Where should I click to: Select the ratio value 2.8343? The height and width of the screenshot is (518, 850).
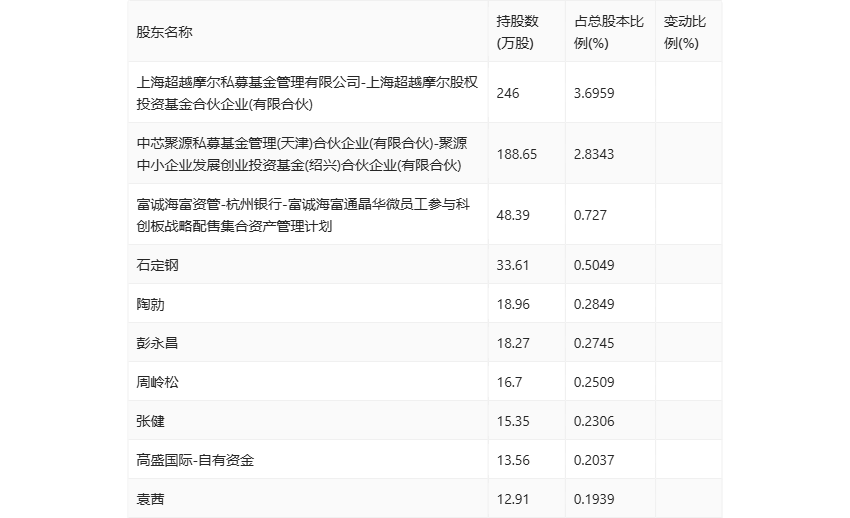(x=594, y=154)
